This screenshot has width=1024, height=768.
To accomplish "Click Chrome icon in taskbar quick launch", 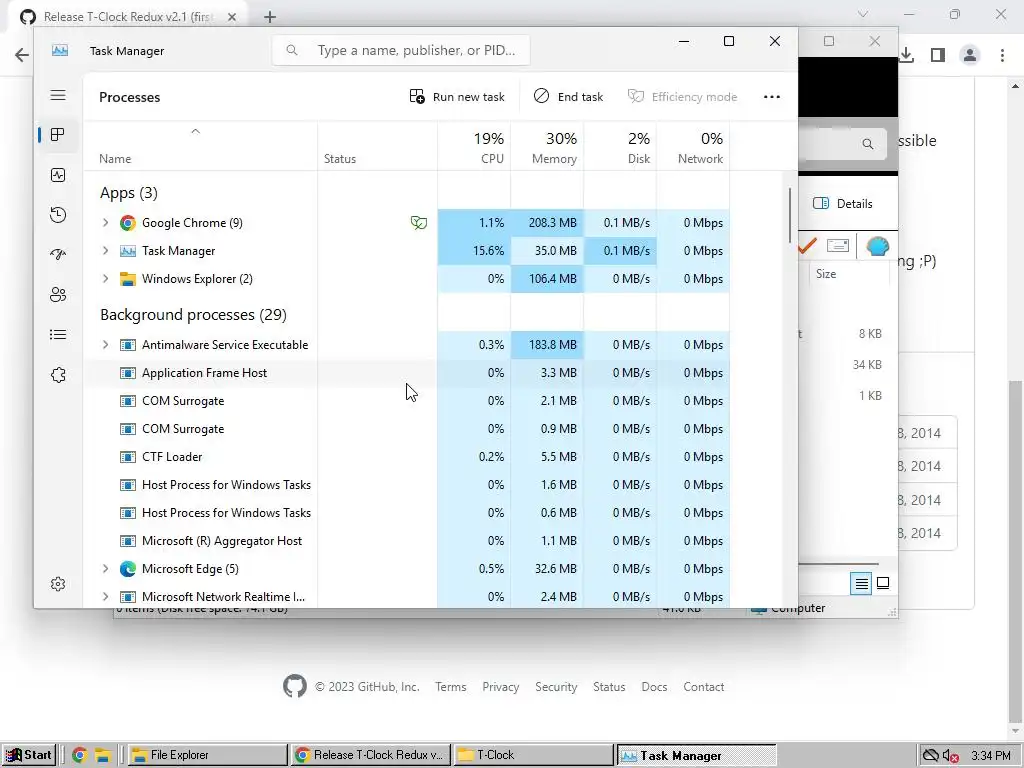I will (80, 755).
